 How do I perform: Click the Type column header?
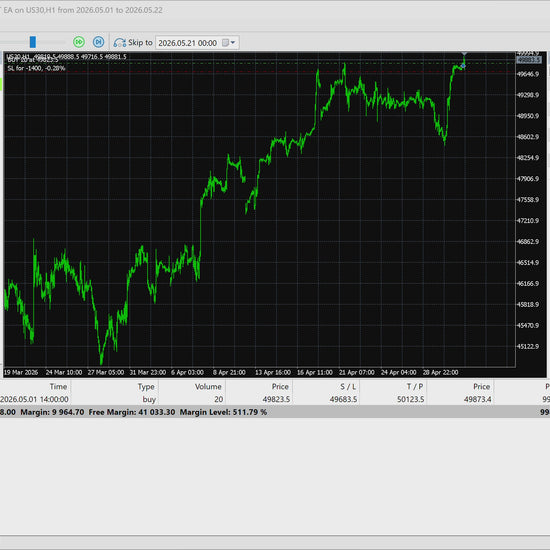(146, 387)
